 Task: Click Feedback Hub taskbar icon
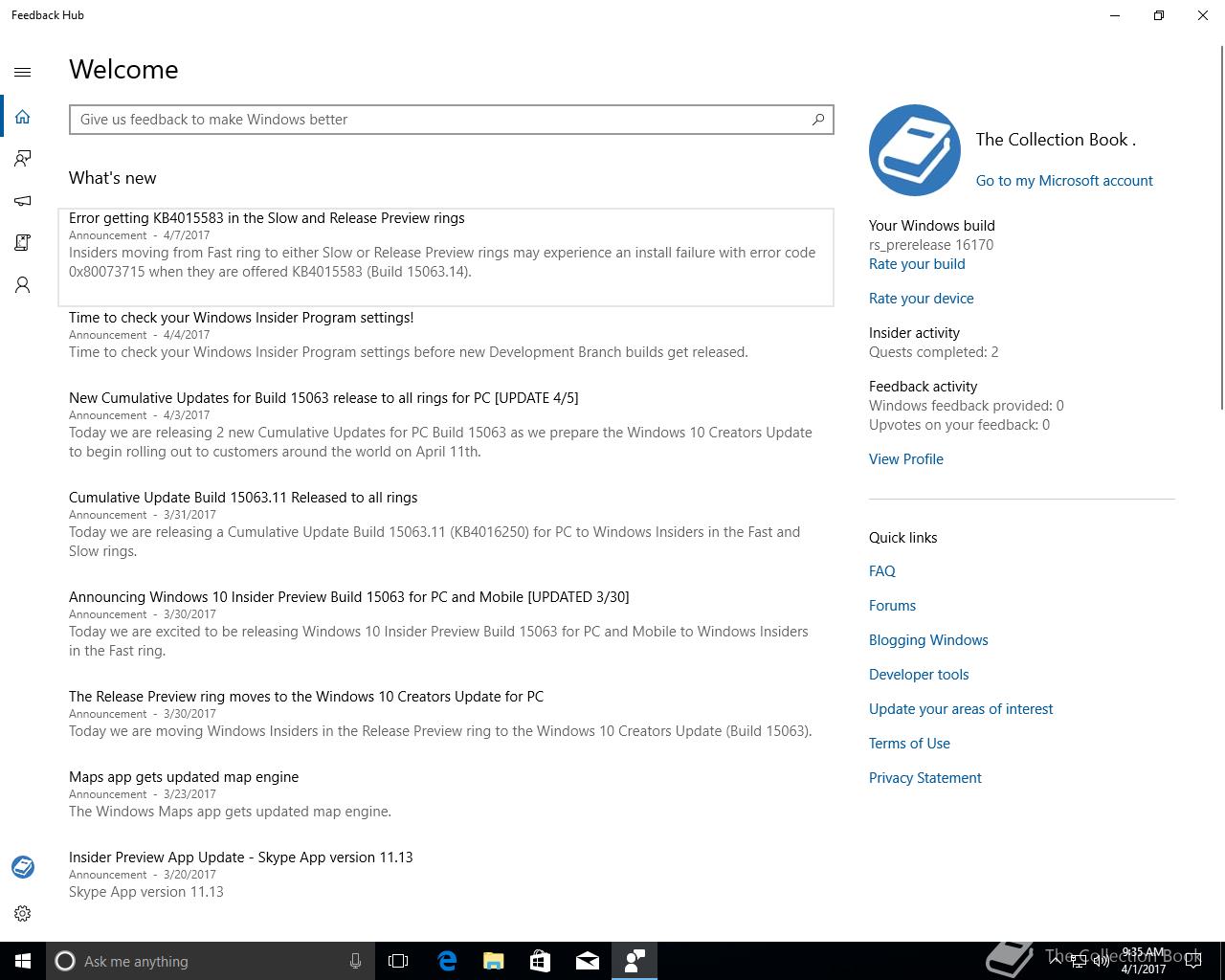coord(635,961)
